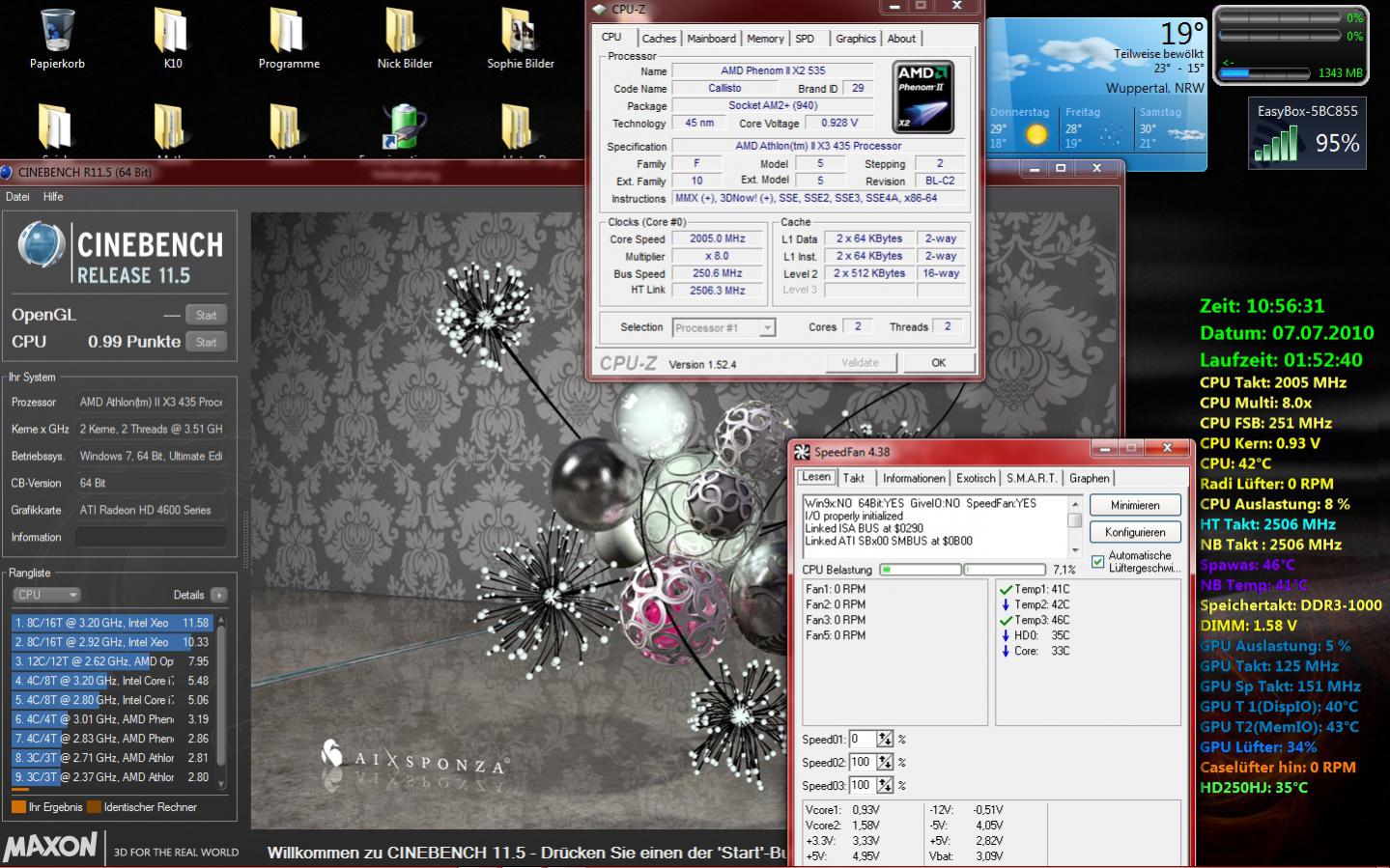
Task: Click the CPU Belastung first load bar
Action: pos(921,570)
